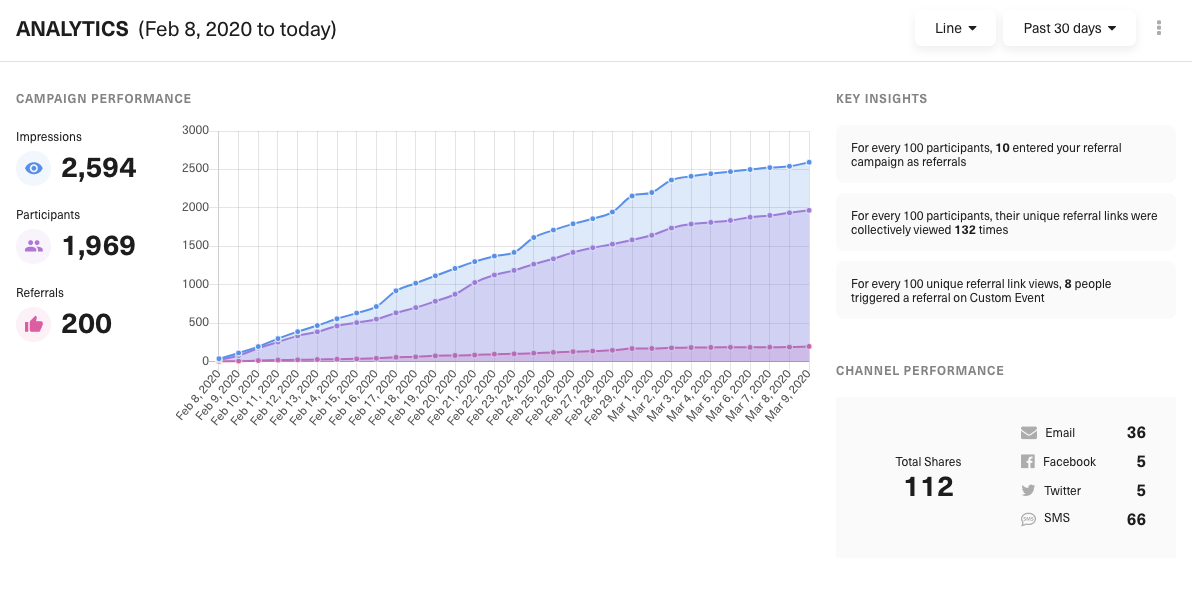Click the 2,594 impressions value
The height and width of the screenshot is (594, 1192).
click(x=99, y=168)
